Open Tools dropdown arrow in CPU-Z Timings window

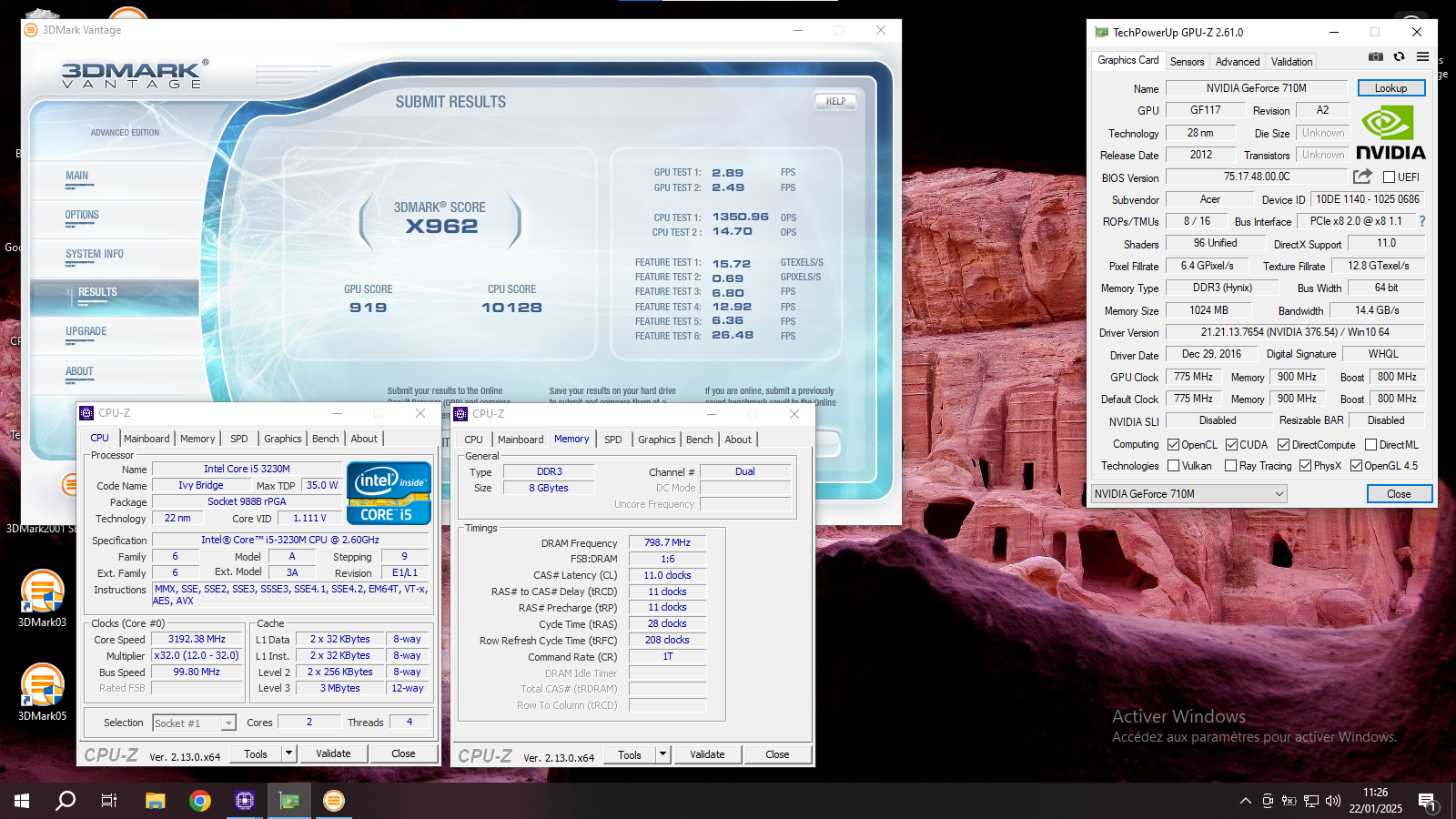tap(662, 754)
